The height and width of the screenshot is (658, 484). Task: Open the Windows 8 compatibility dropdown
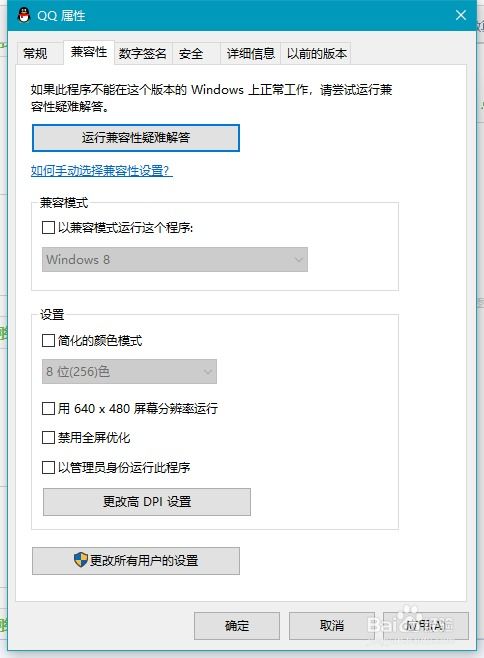tap(175, 259)
